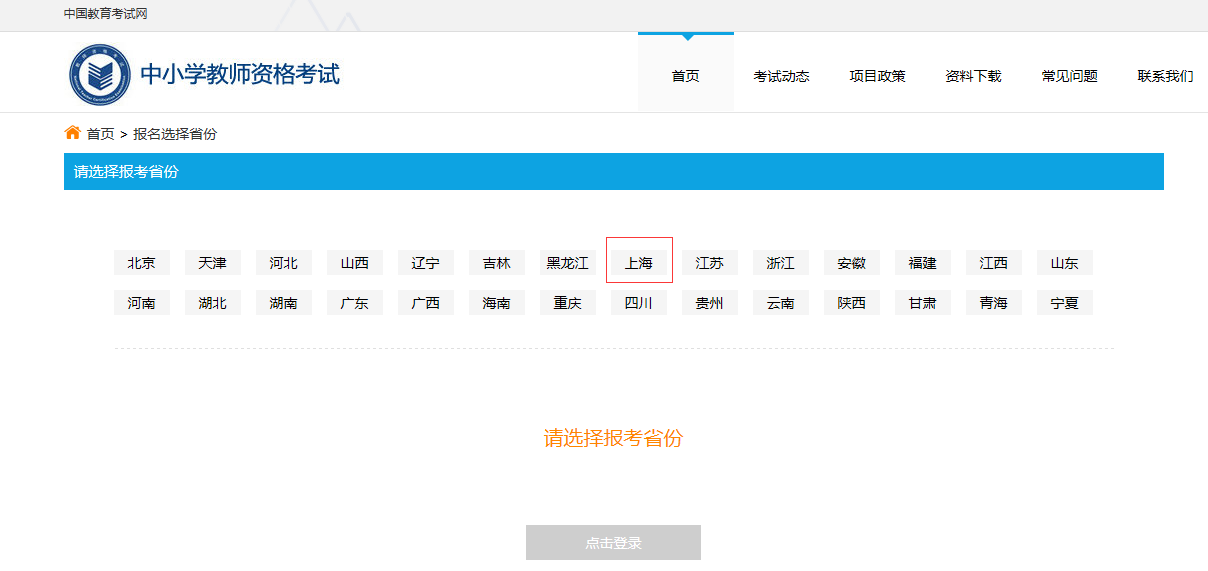Select the 四川 province option
The width and height of the screenshot is (1208, 571).
[639, 303]
